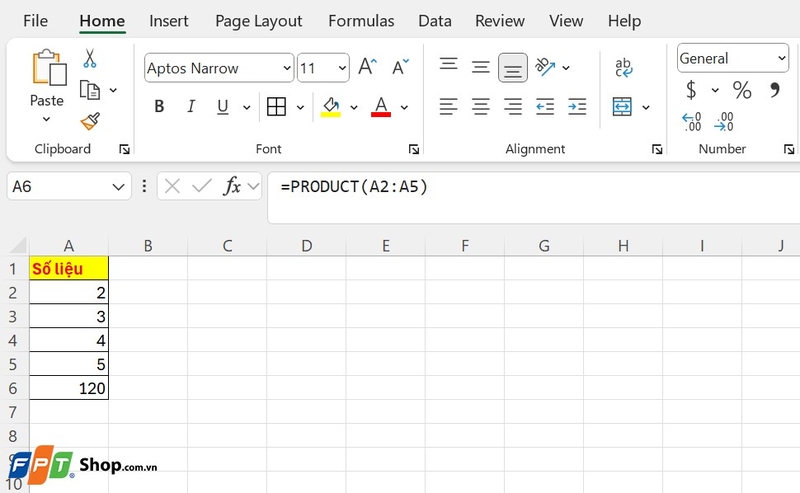Expand borders dropdown arrow
800x493 pixels.
[x=300, y=107]
